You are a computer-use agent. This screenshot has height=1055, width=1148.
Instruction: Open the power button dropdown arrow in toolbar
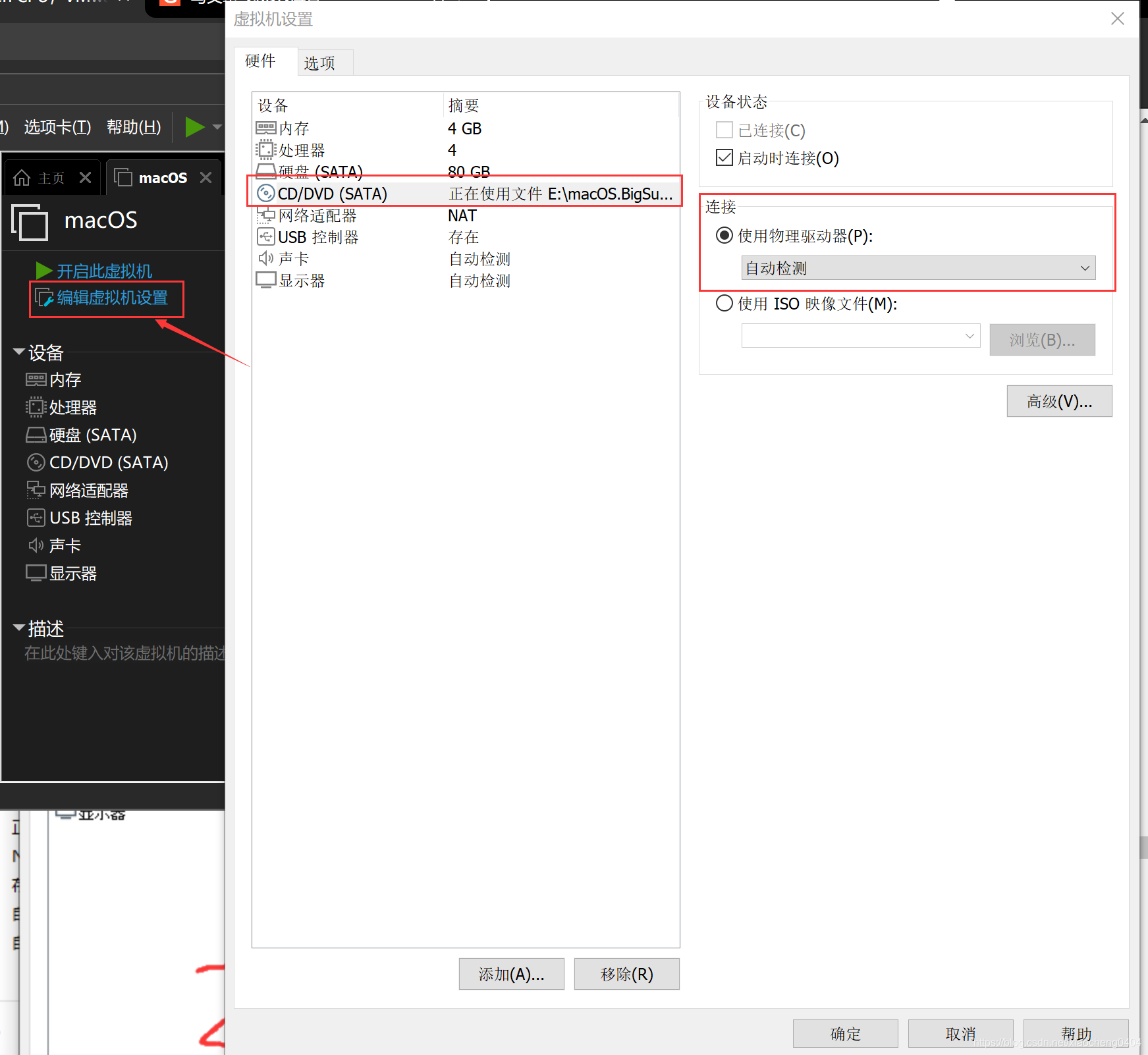pyautogui.click(x=217, y=127)
